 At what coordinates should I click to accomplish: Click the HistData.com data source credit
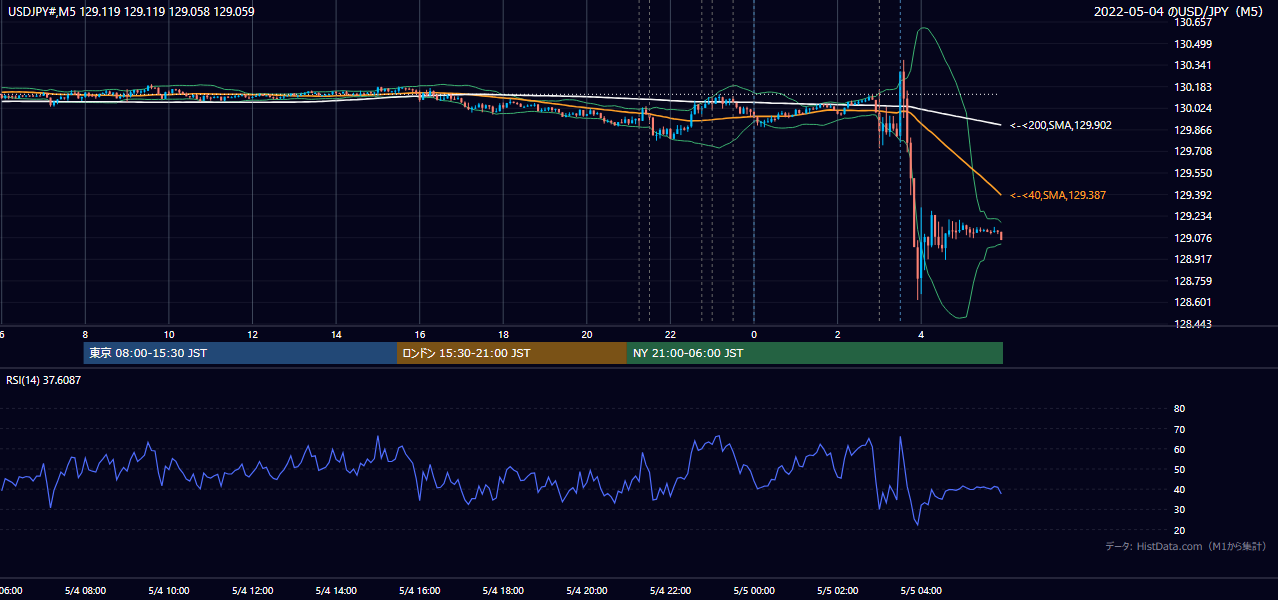tap(1186, 547)
